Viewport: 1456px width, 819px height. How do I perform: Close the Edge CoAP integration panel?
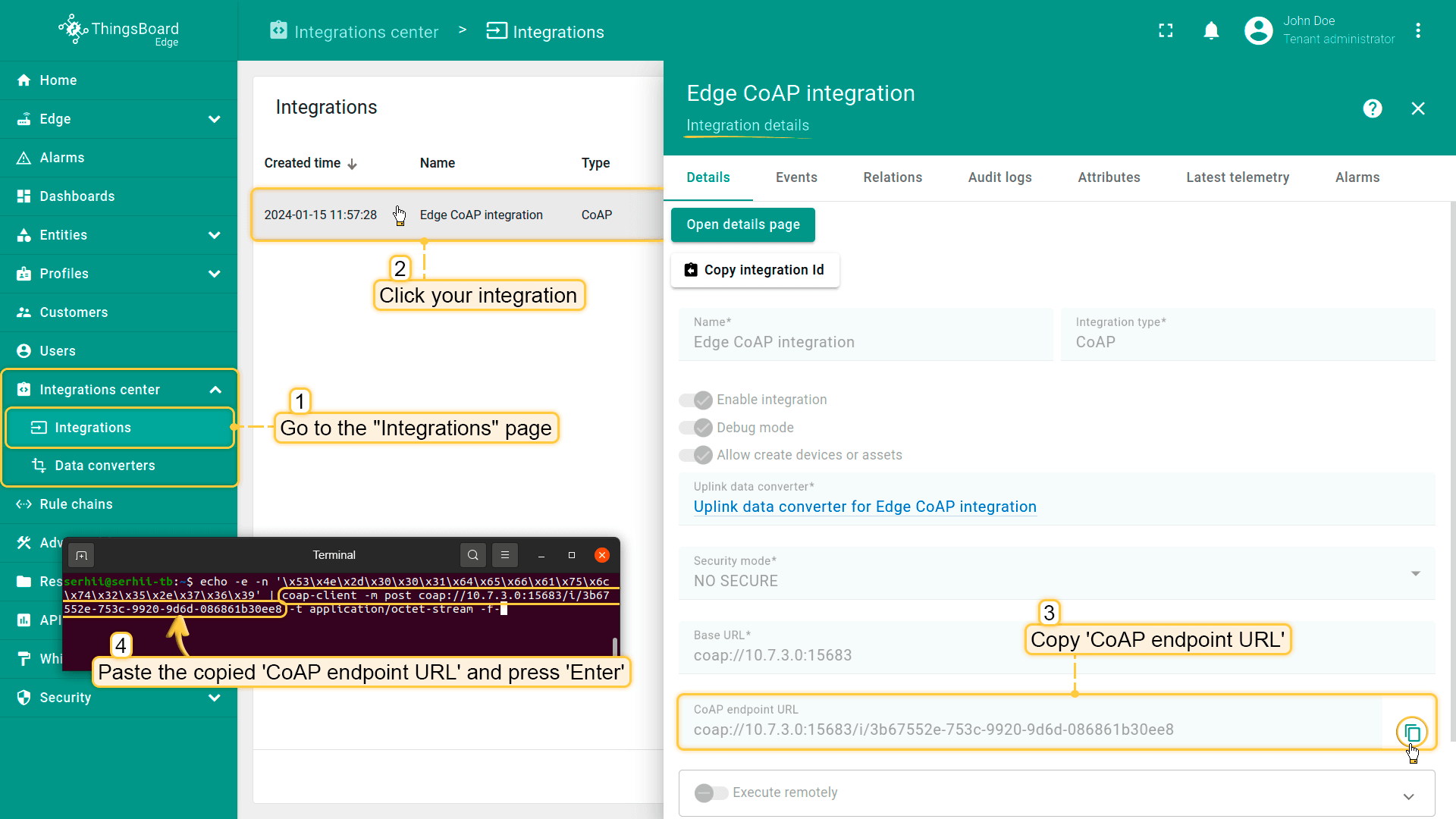tap(1418, 108)
